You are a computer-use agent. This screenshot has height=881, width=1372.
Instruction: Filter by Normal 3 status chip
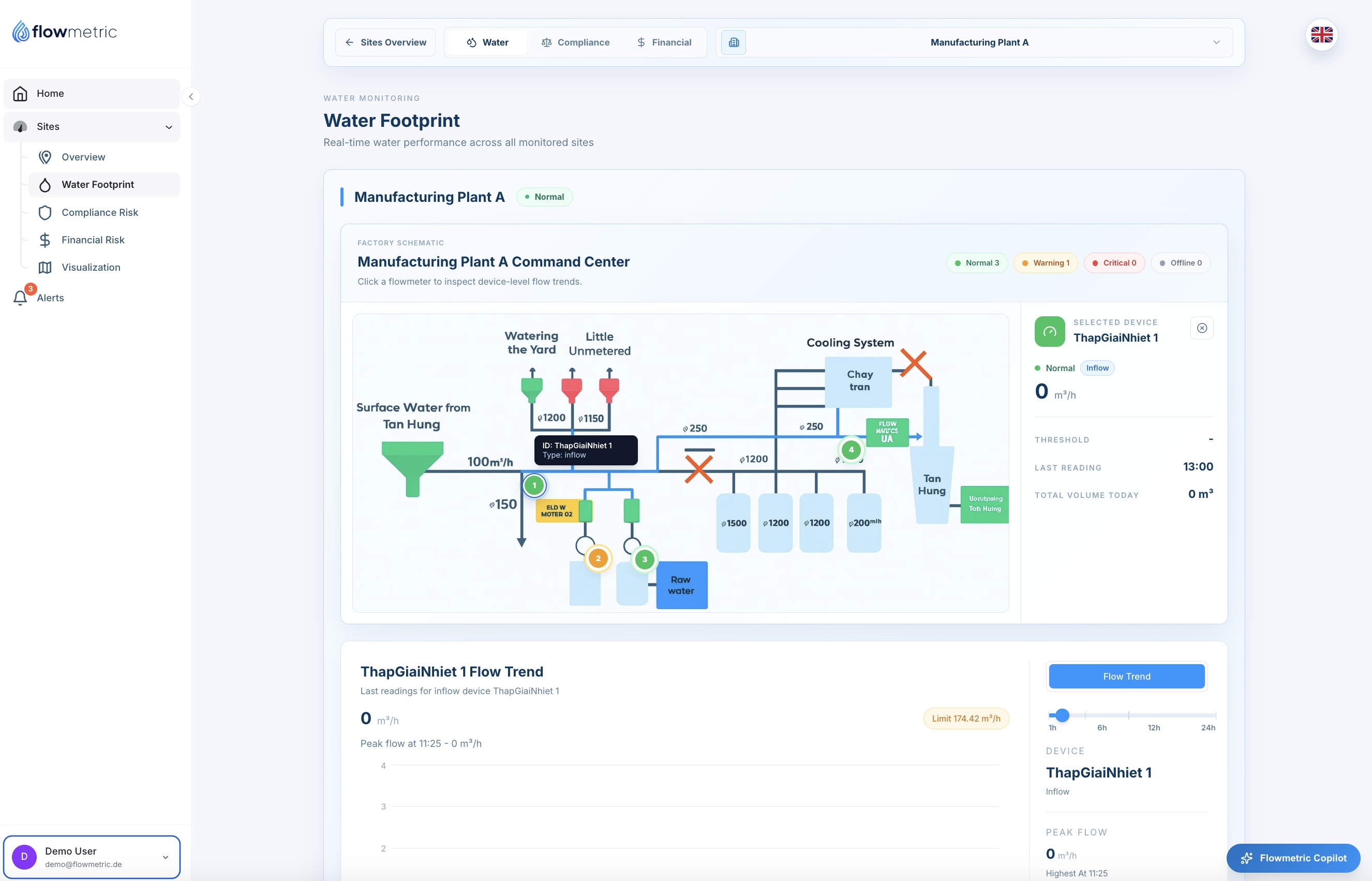tap(976, 263)
